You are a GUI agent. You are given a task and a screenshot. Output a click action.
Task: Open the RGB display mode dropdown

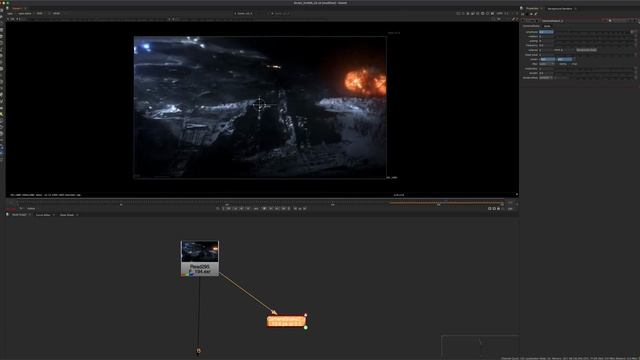pyautogui.click(x=40, y=13)
